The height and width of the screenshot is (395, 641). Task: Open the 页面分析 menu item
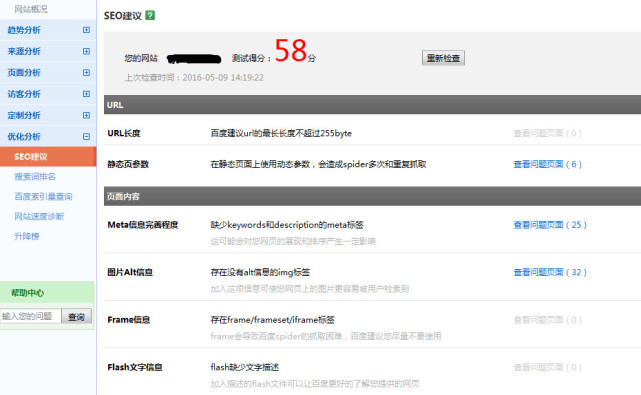pos(24,72)
